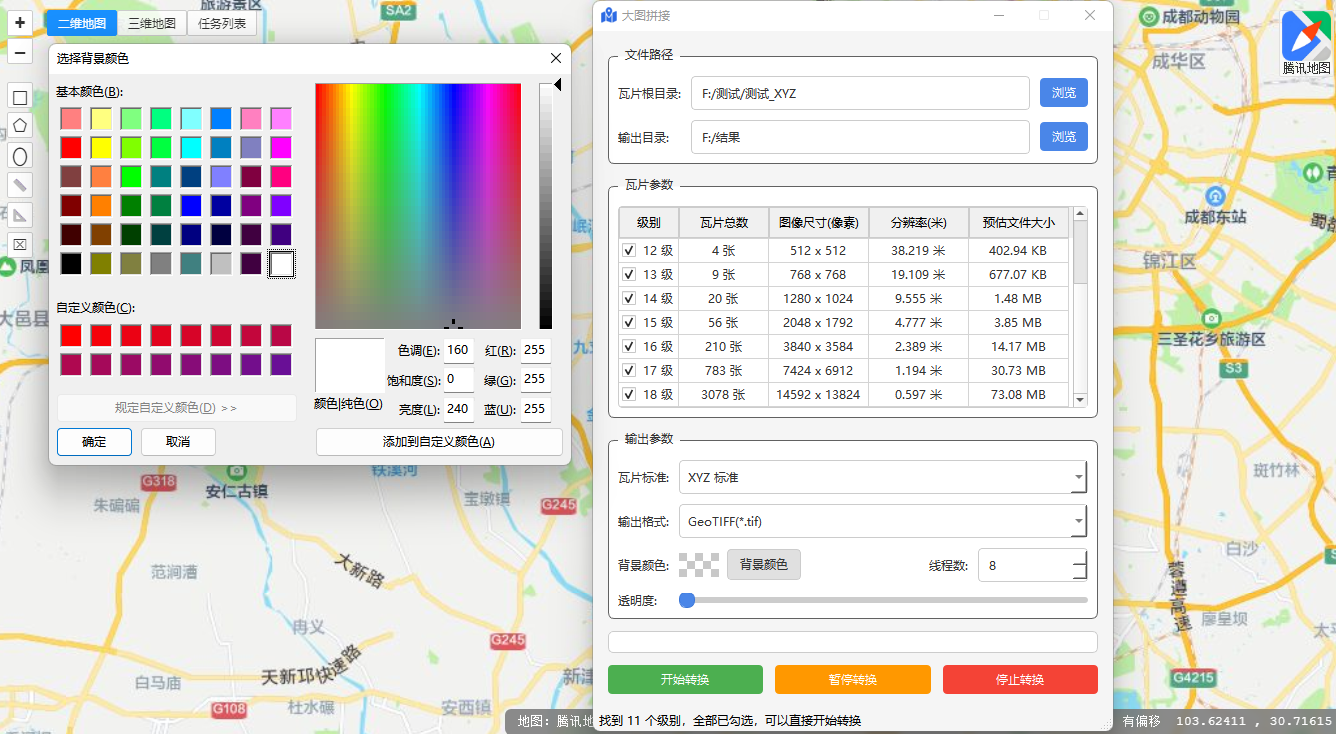
Task: Click the 红 value field
Action: click(x=535, y=351)
